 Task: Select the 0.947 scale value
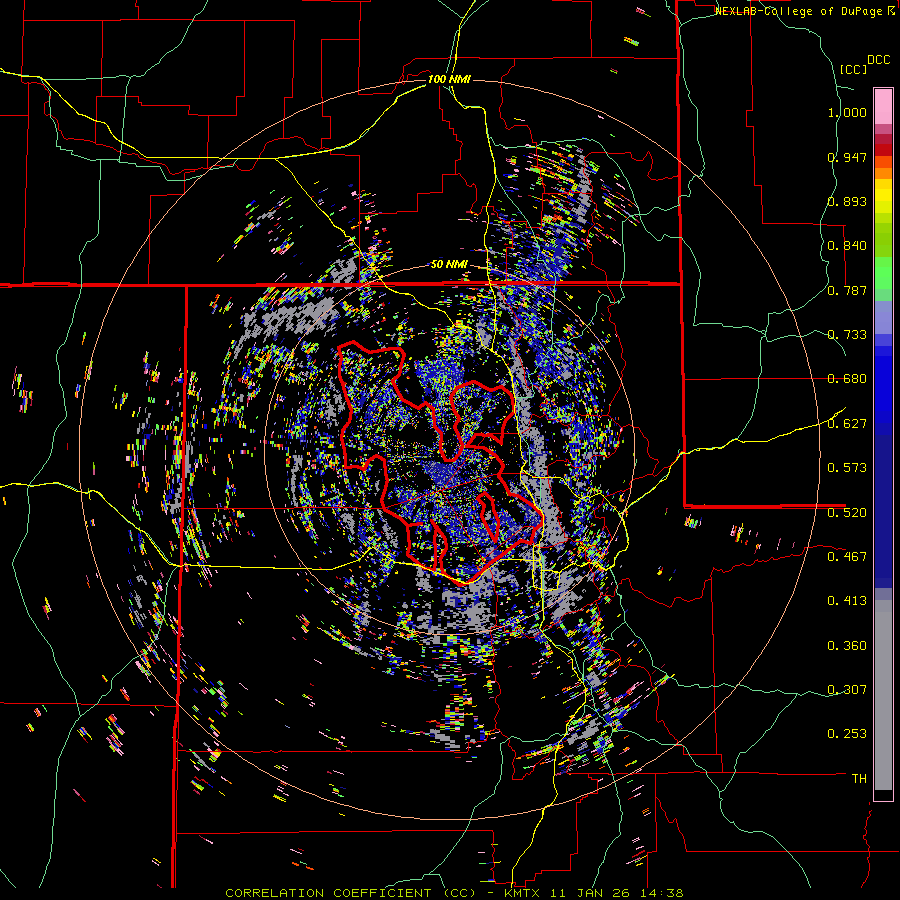point(847,157)
